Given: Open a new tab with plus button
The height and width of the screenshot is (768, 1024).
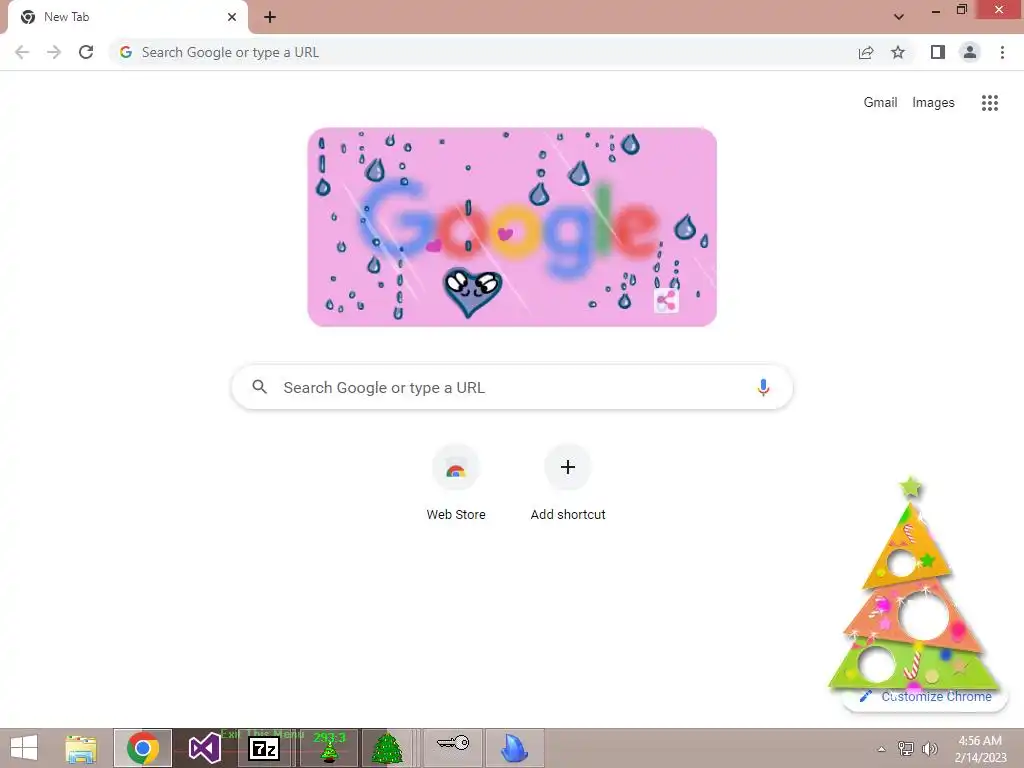Looking at the screenshot, I should pos(270,17).
